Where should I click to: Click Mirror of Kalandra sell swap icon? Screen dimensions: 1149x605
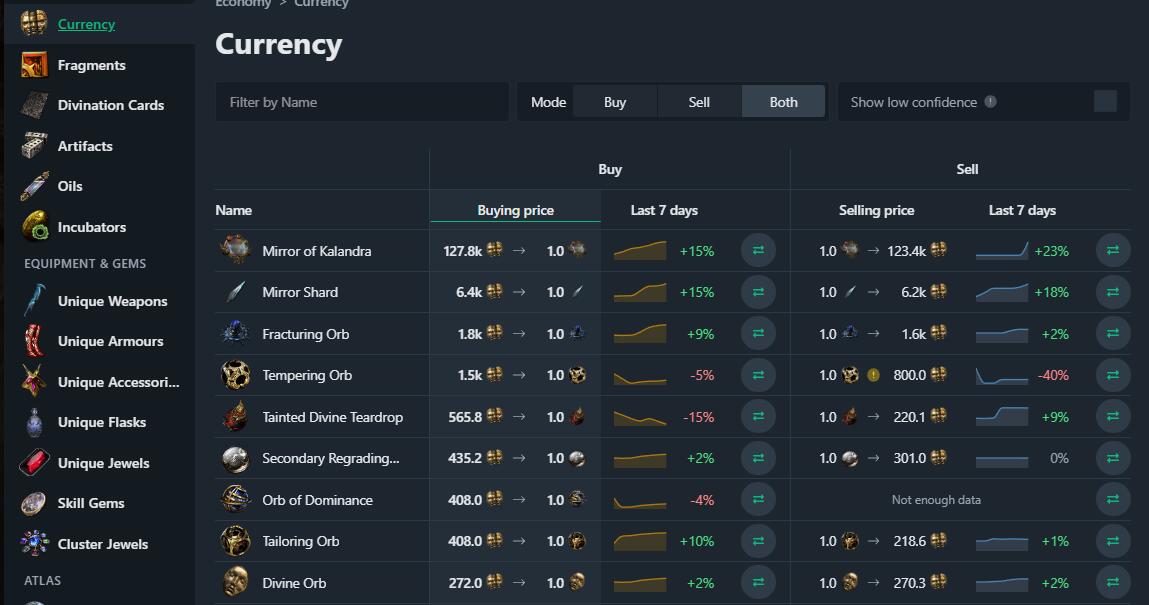pyautogui.click(x=1113, y=250)
